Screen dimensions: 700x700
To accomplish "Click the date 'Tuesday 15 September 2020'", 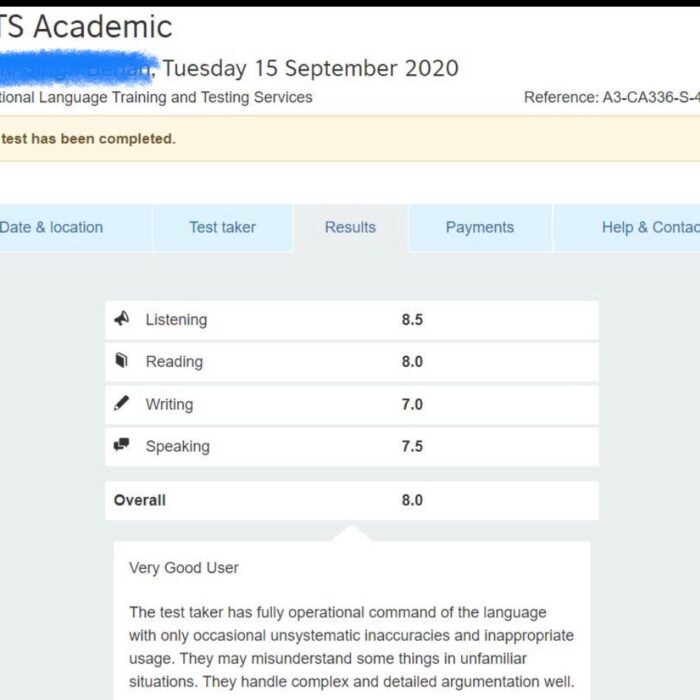I will point(311,69).
